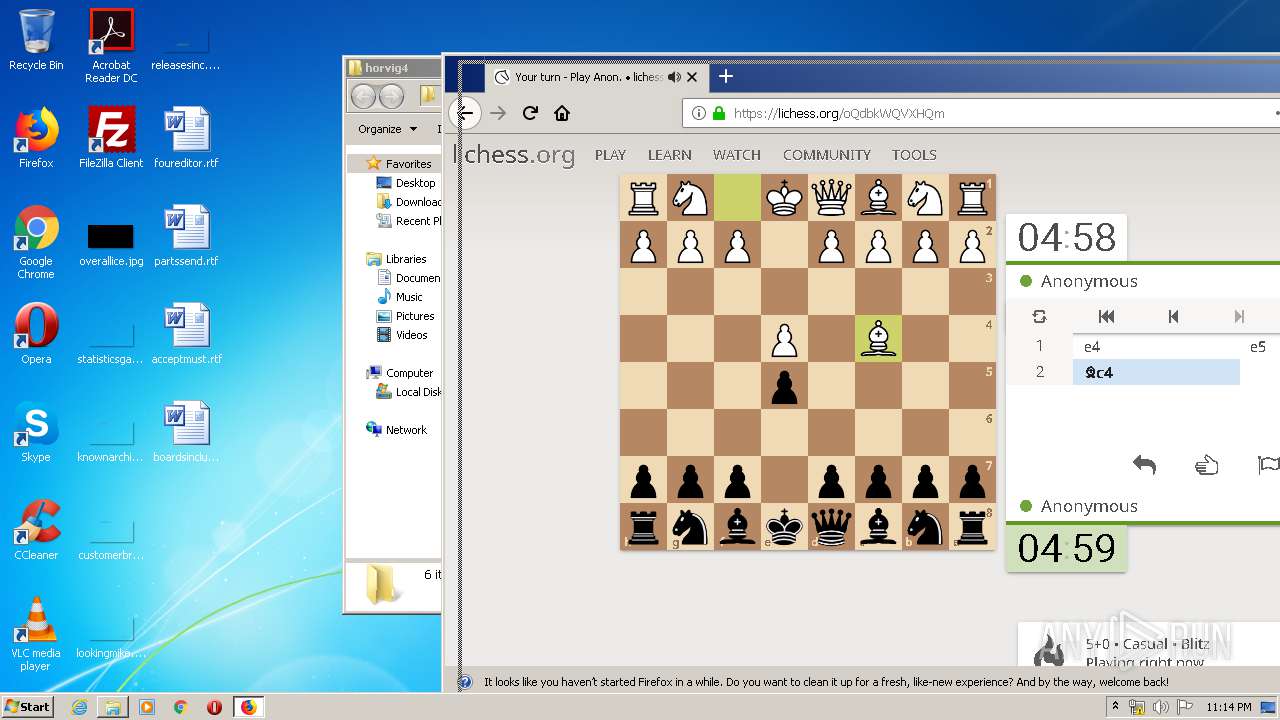Click the browser back arrow button

tap(466, 113)
